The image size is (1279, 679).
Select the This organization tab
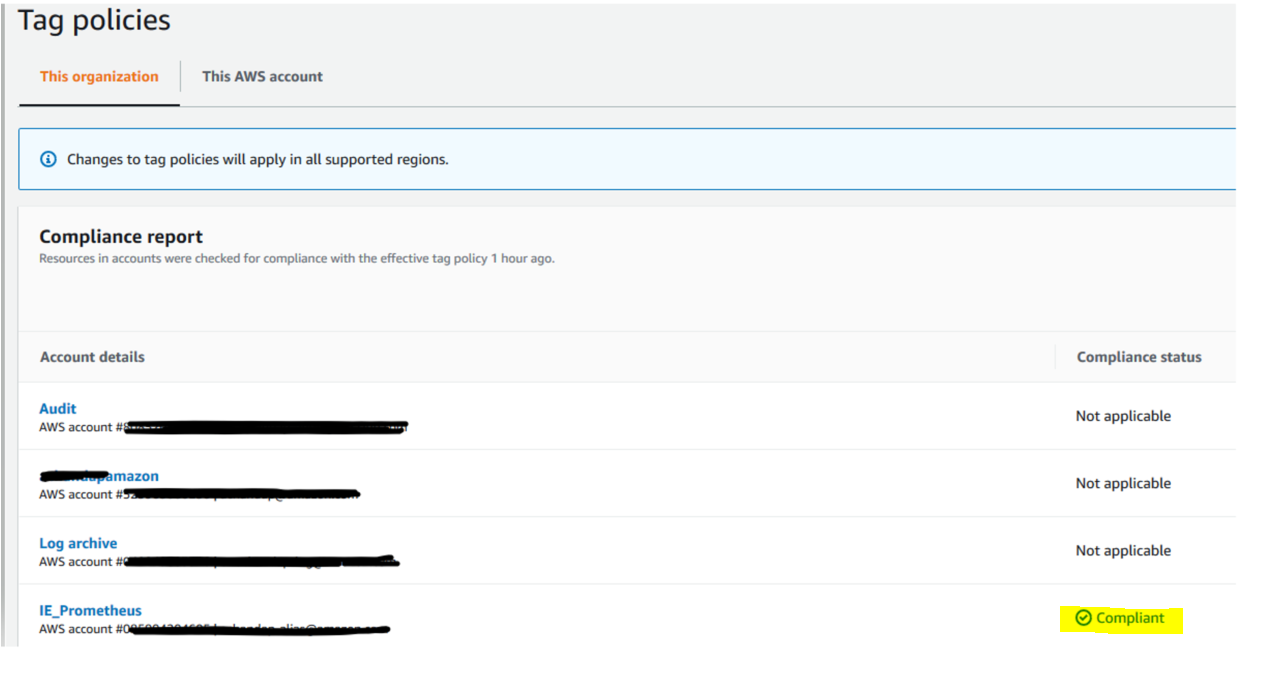click(98, 76)
